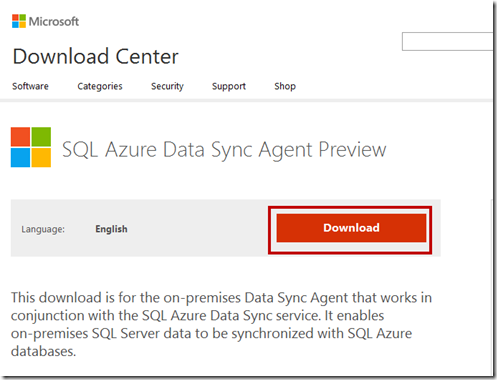Open the Support menu
Screen dimensions: 497x380
click(229, 86)
